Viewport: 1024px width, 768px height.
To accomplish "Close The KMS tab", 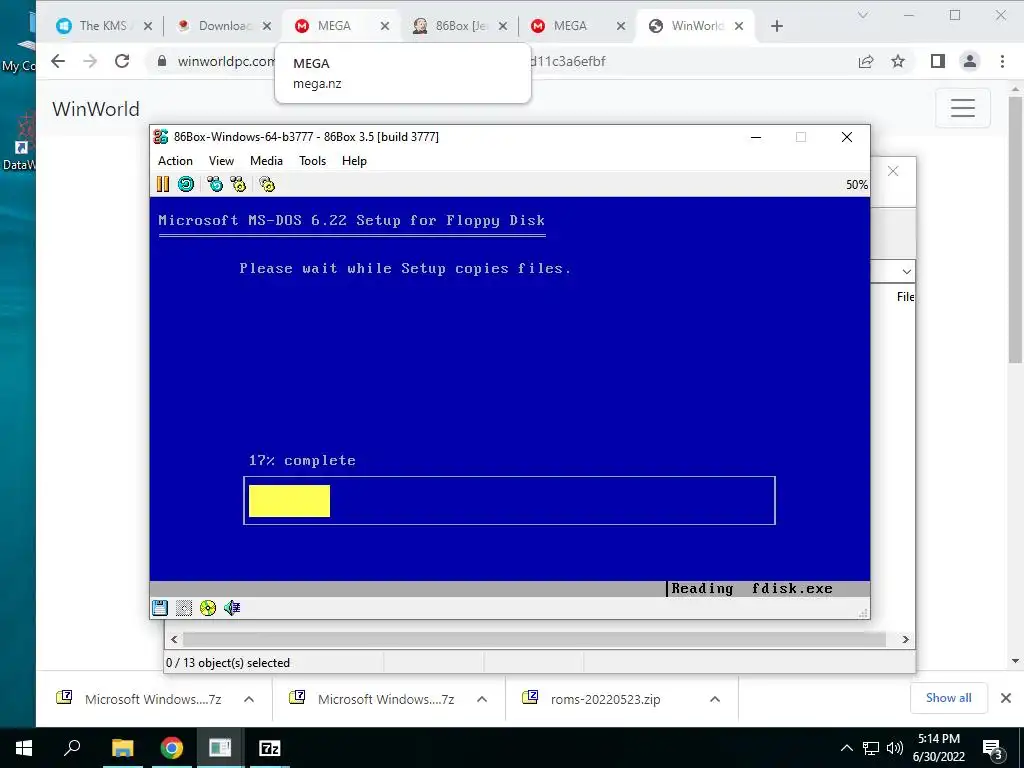I will pos(148,26).
